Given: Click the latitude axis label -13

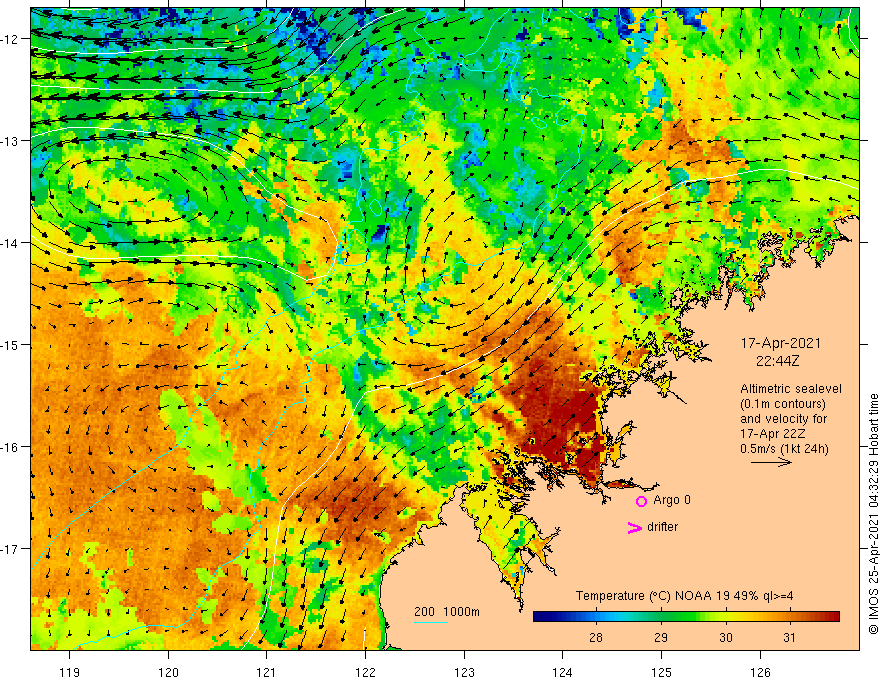Looking at the screenshot, I should 10,141.
